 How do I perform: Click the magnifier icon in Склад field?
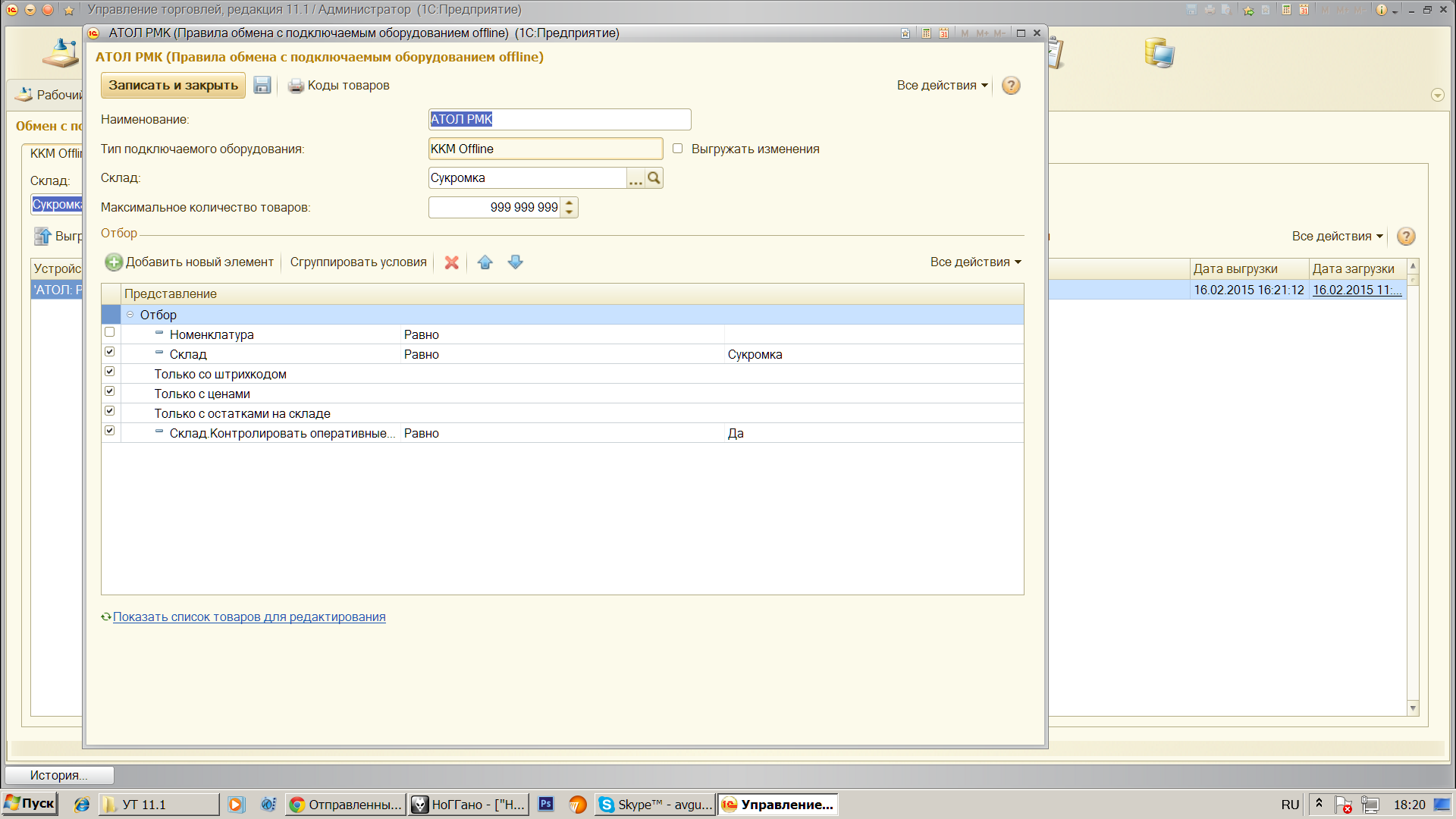pyautogui.click(x=654, y=178)
